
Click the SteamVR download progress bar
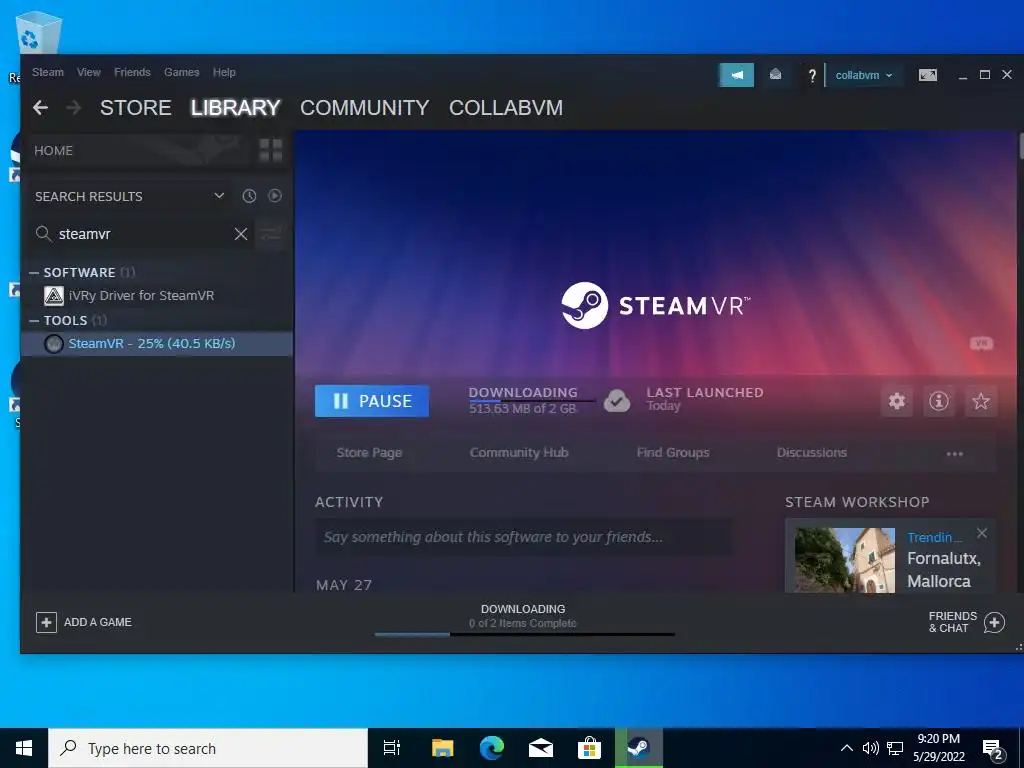click(x=532, y=401)
